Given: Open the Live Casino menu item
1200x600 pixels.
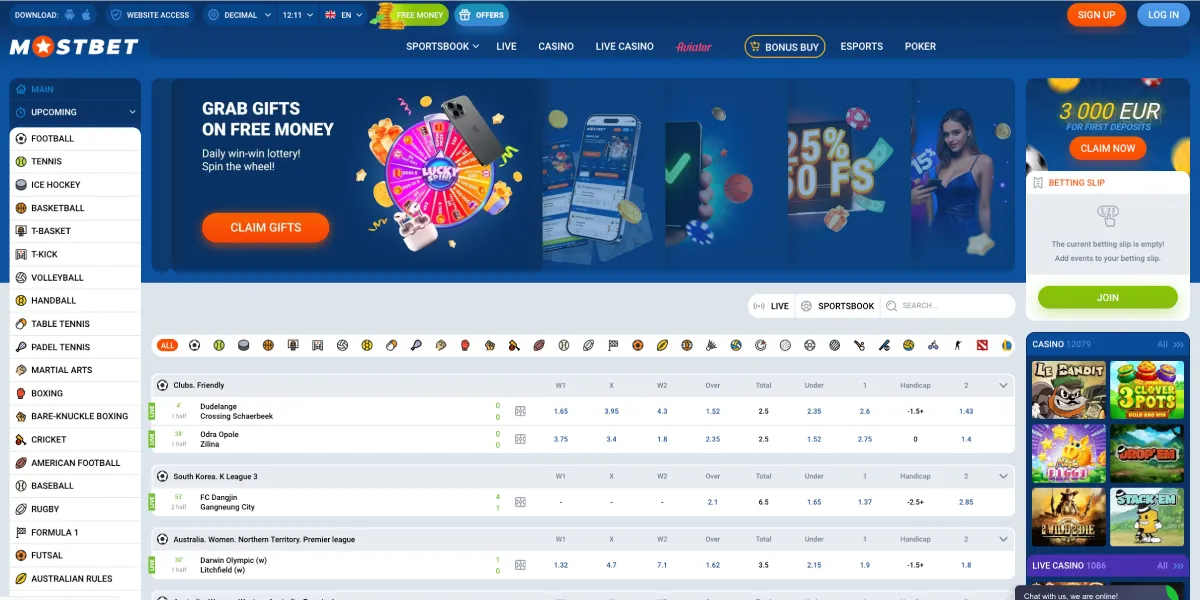Looking at the screenshot, I should (x=624, y=46).
